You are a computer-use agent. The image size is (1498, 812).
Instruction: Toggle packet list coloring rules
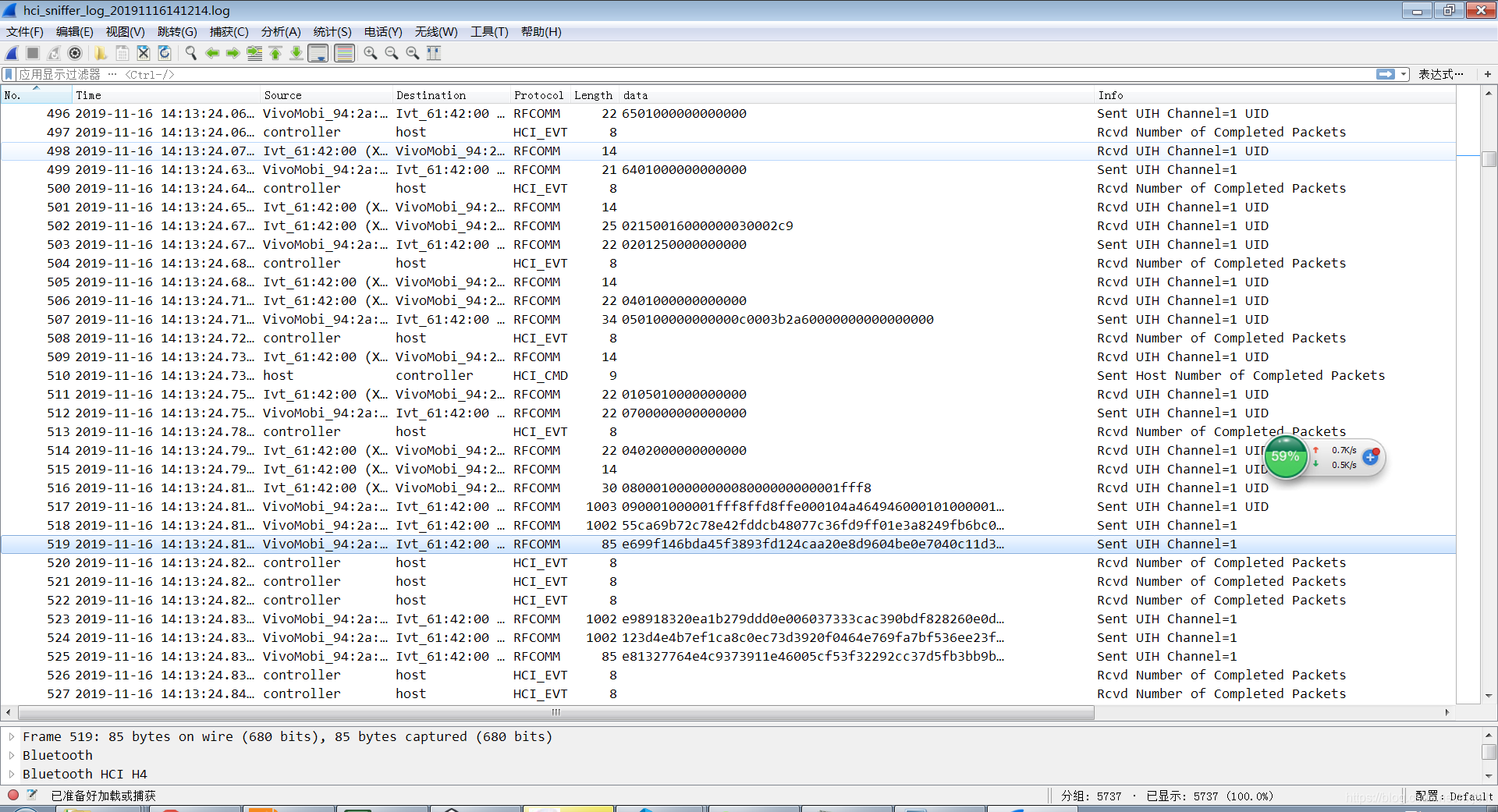coord(344,53)
